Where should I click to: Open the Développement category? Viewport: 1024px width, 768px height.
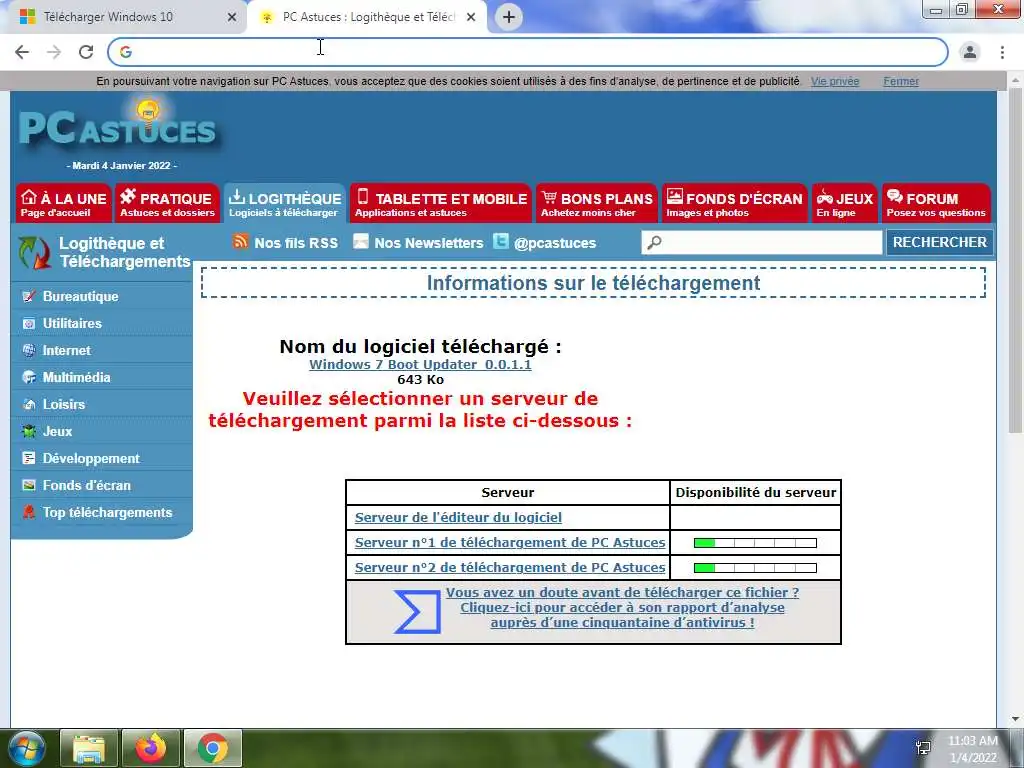pyautogui.click(x=91, y=458)
